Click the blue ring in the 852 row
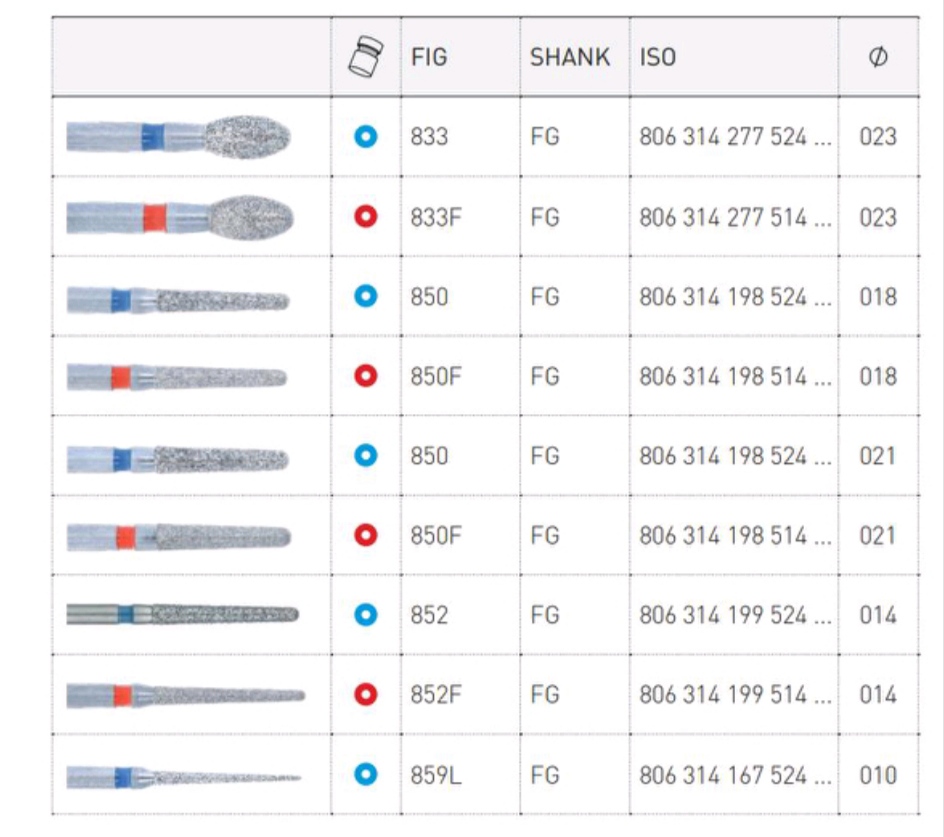The image size is (944, 837). (x=366, y=615)
